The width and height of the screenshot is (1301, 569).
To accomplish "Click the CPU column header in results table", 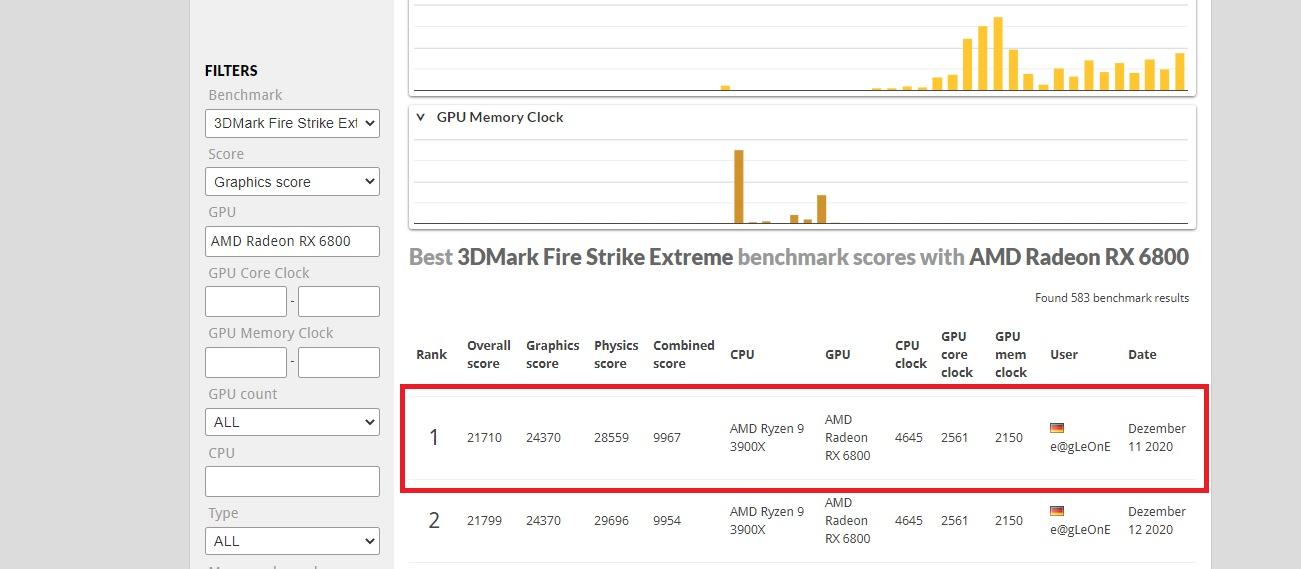I will click(x=742, y=354).
